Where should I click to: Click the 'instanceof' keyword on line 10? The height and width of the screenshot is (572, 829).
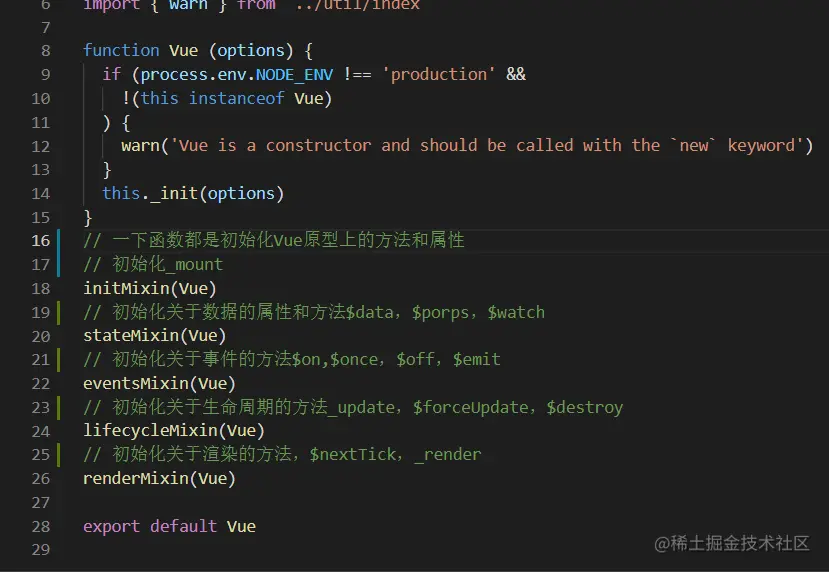(236, 98)
